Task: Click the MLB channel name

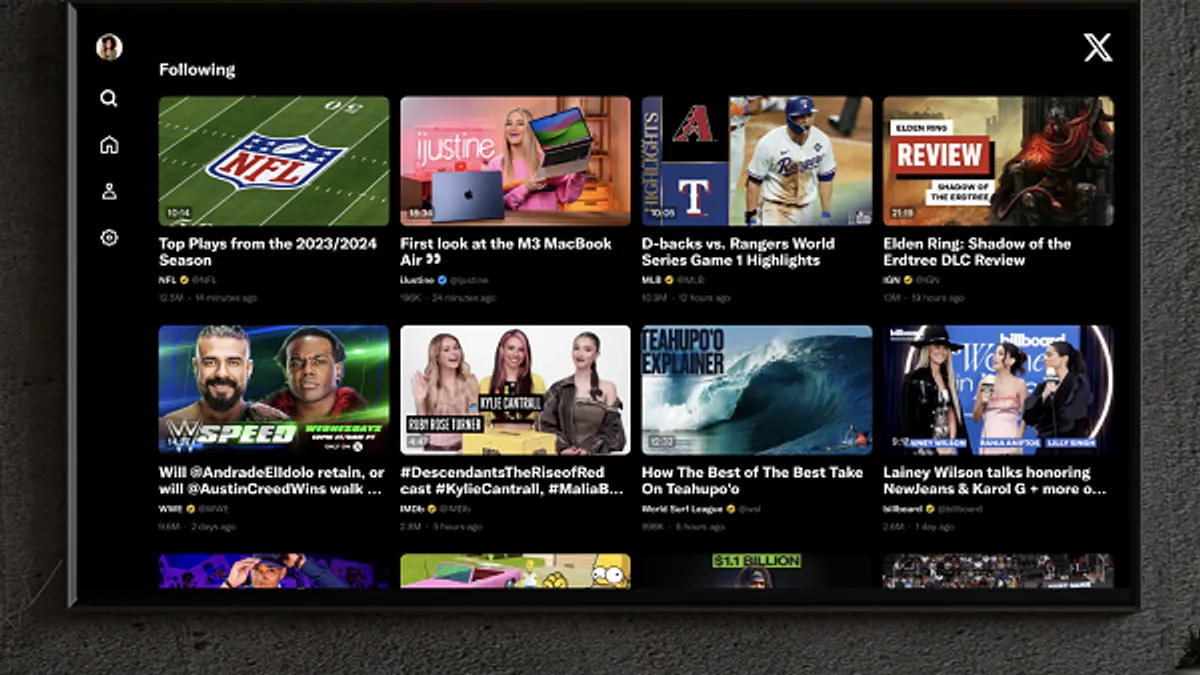Action: (651, 281)
